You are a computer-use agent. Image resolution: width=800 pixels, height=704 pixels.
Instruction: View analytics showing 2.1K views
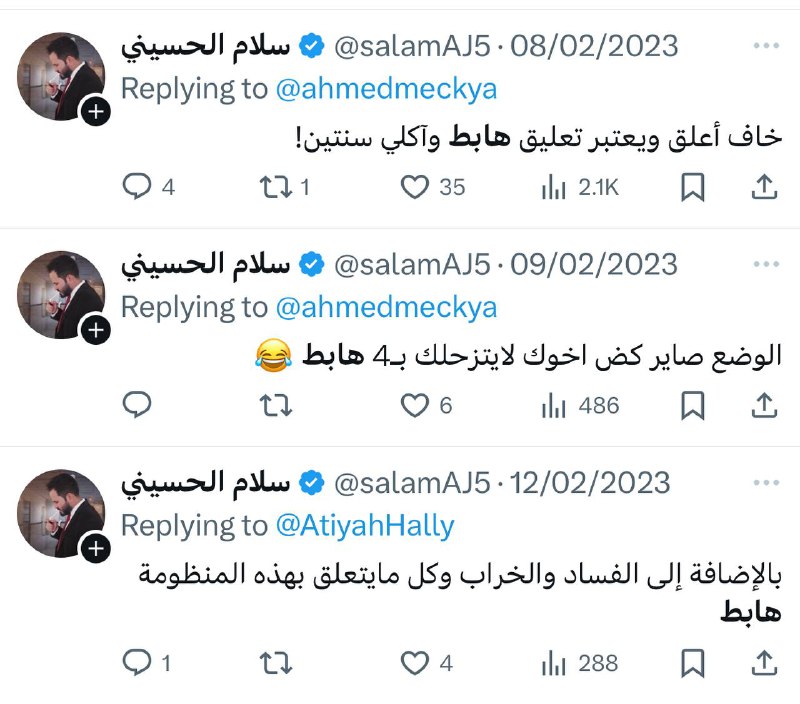point(580,187)
